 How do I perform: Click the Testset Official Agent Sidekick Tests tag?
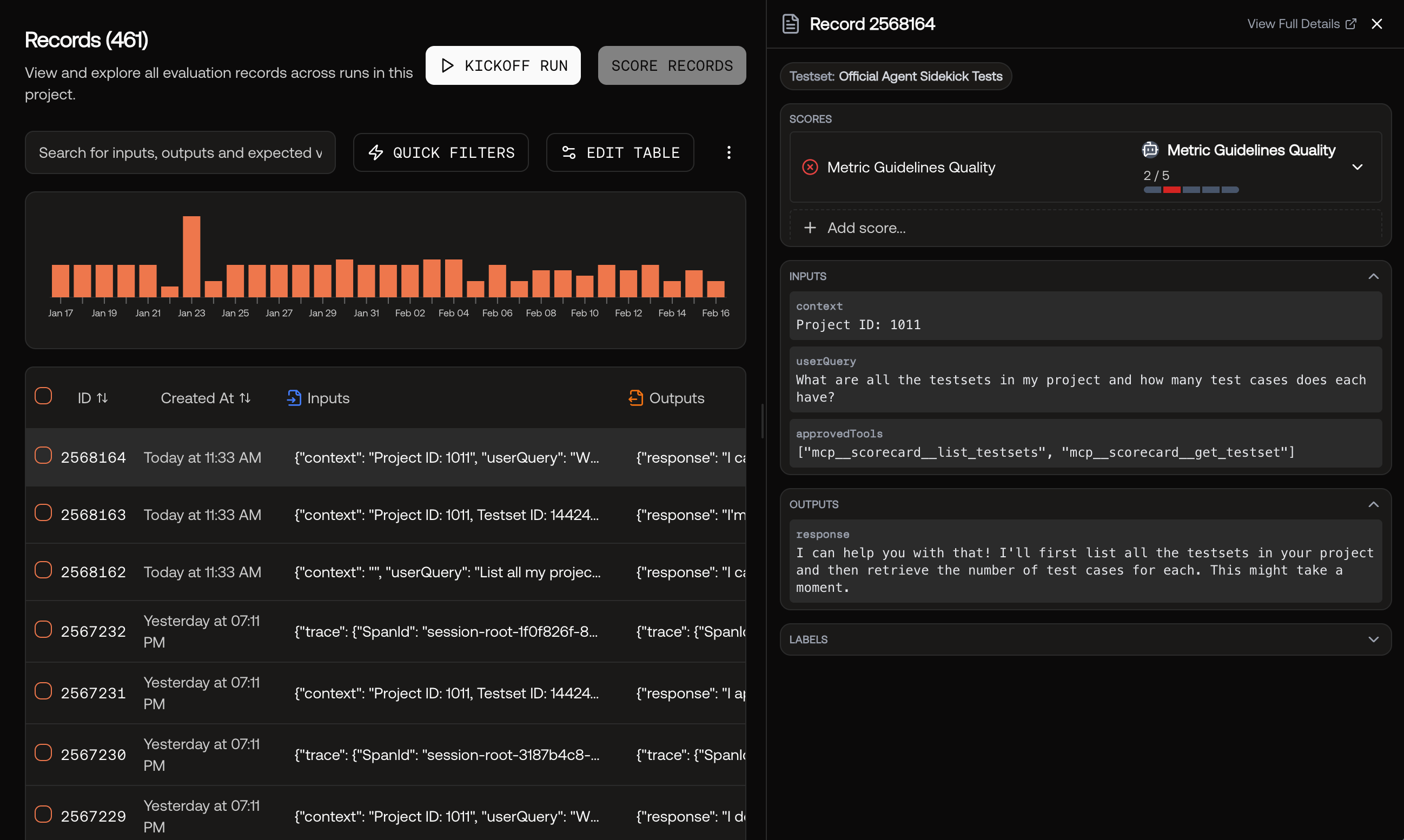896,76
